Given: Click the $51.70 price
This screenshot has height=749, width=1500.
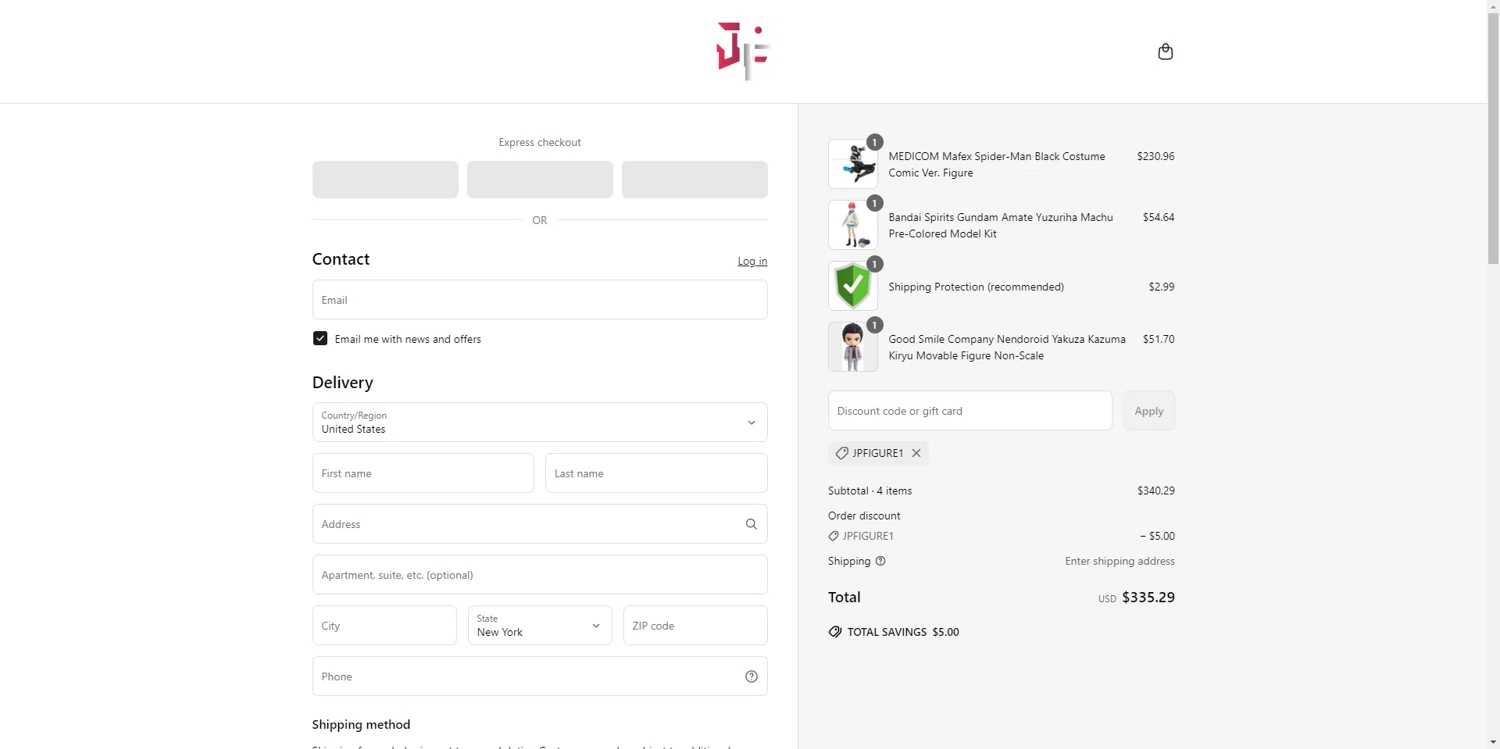Looking at the screenshot, I should click(x=1158, y=340).
